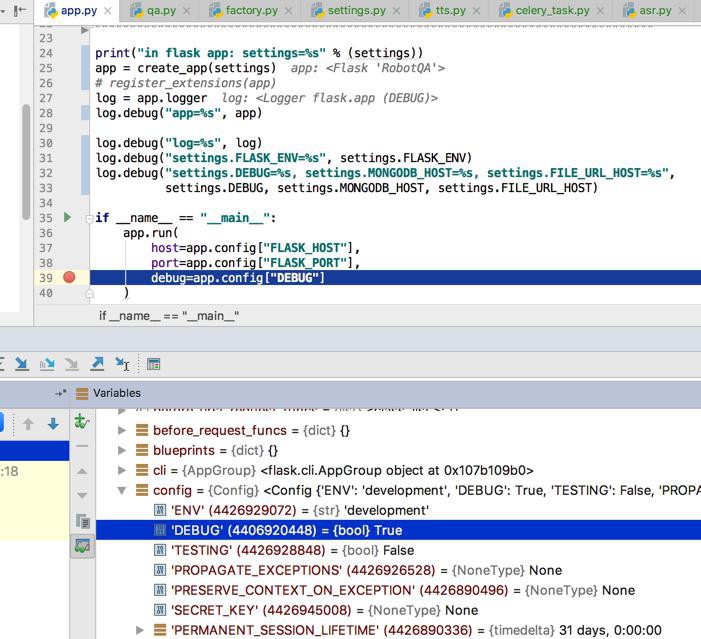Expand the blueprints dict variable
The width and height of the screenshot is (701, 639).
tap(122, 450)
